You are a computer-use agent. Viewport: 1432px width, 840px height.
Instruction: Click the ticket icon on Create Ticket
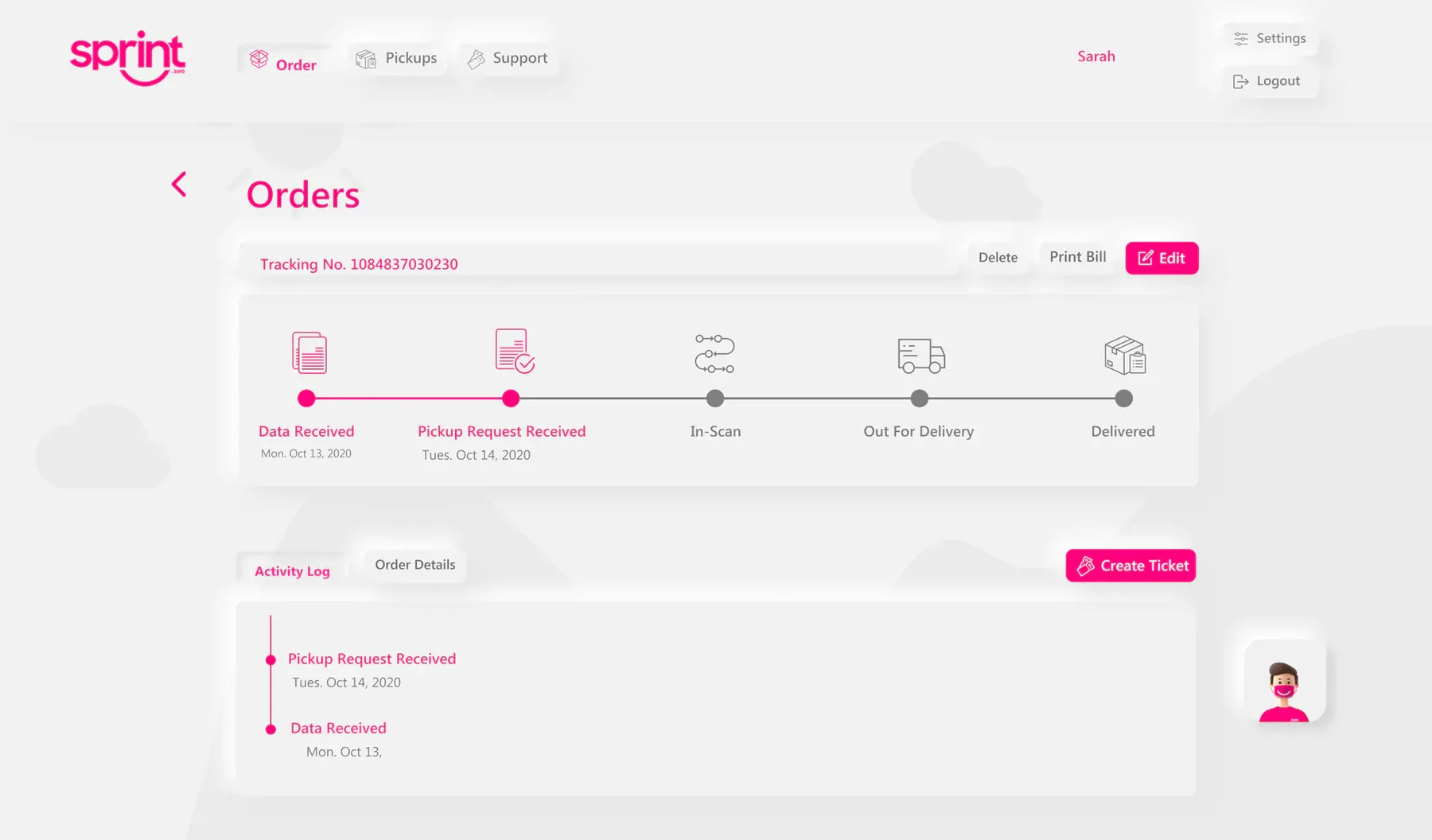click(x=1085, y=566)
